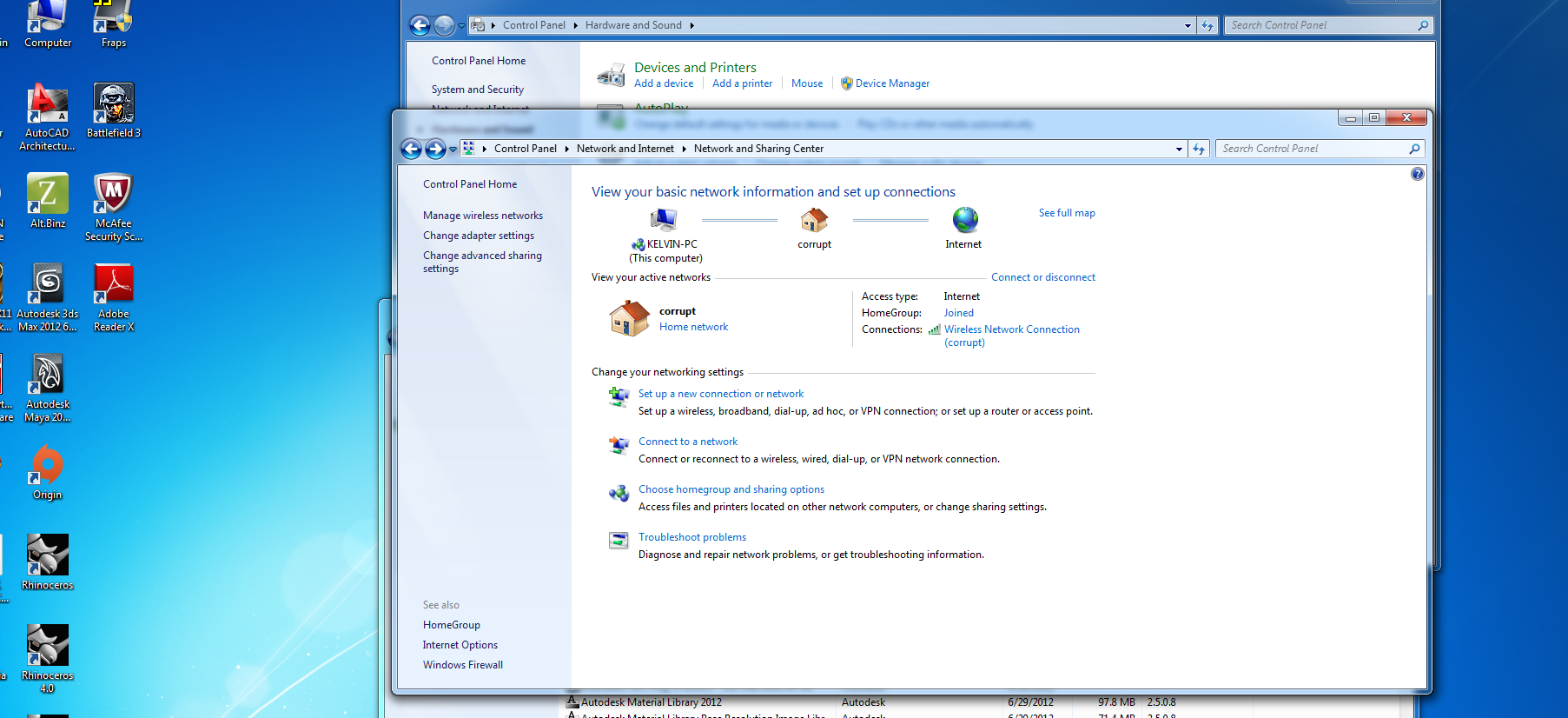Click the magnifier icon in Network and Sharing search box

1414,149
